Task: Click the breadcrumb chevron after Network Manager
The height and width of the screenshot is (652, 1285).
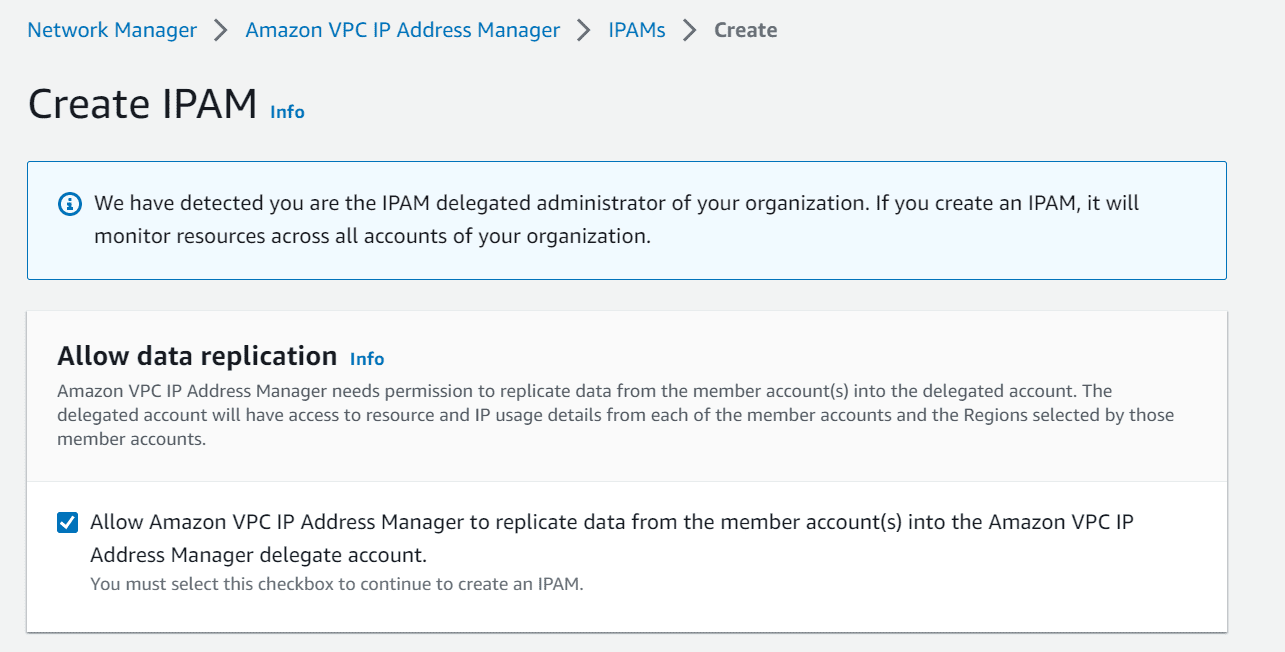Action: click(221, 30)
